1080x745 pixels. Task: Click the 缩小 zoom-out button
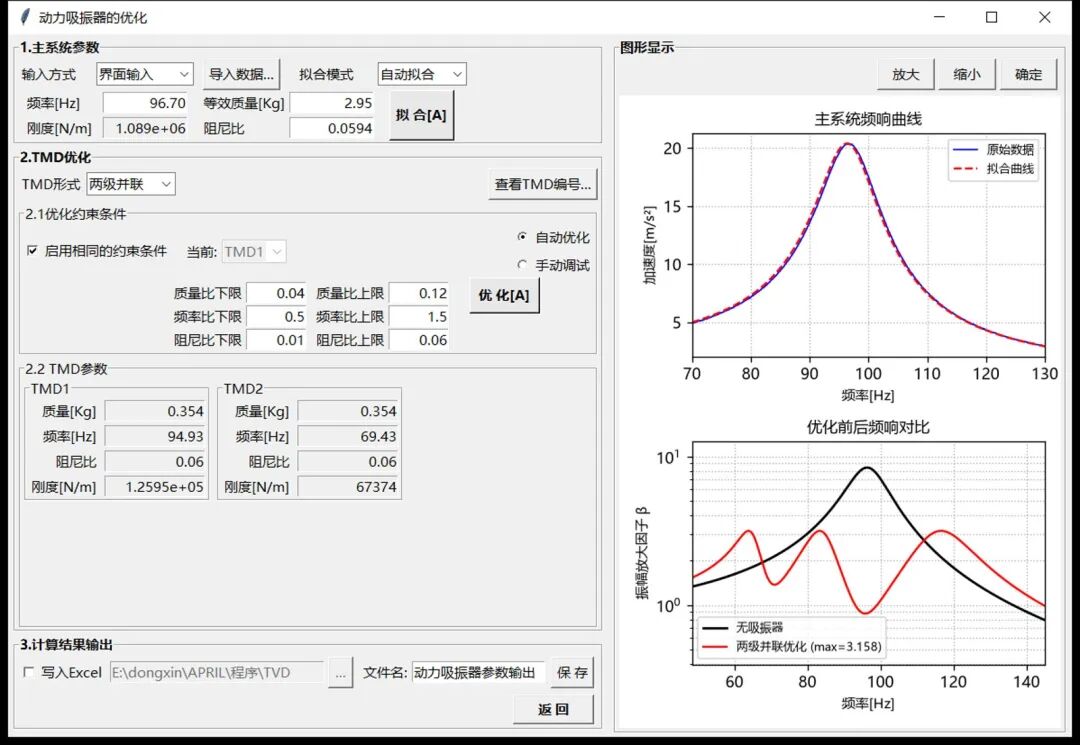(x=967, y=74)
